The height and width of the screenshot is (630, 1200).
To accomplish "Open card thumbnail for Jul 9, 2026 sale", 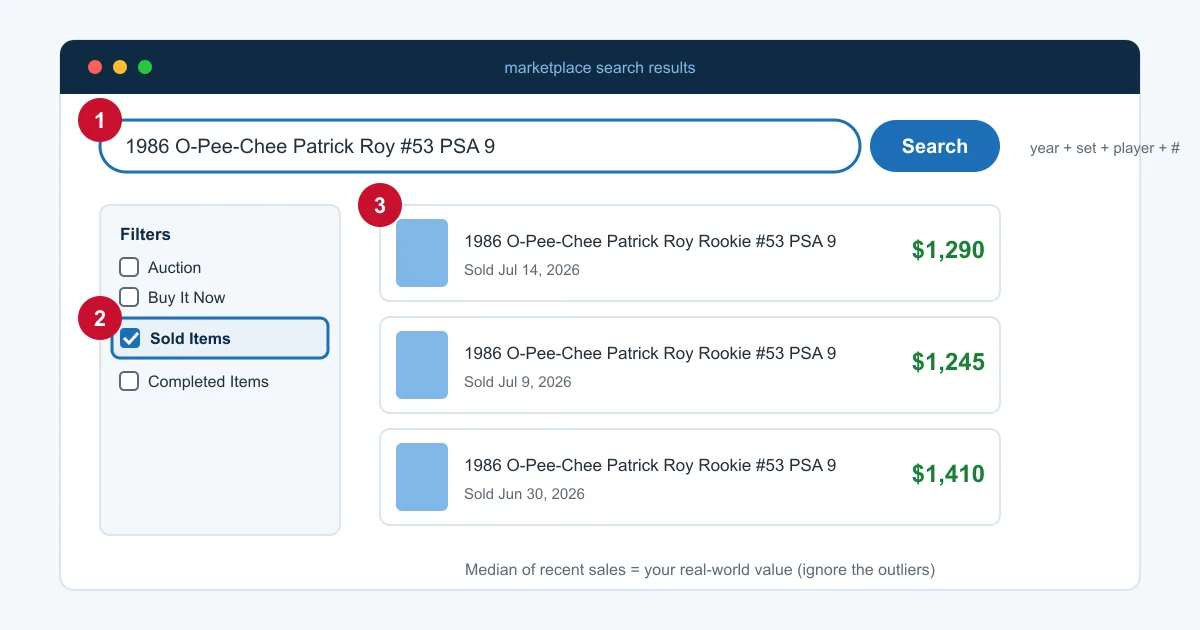I will pos(422,365).
